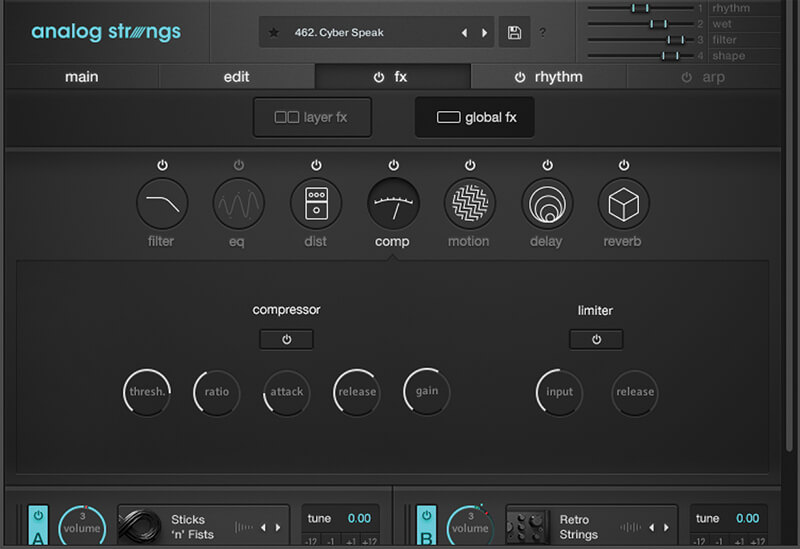The width and height of the screenshot is (800, 549).
Task: Open the eq effect module
Action: coord(238,204)
